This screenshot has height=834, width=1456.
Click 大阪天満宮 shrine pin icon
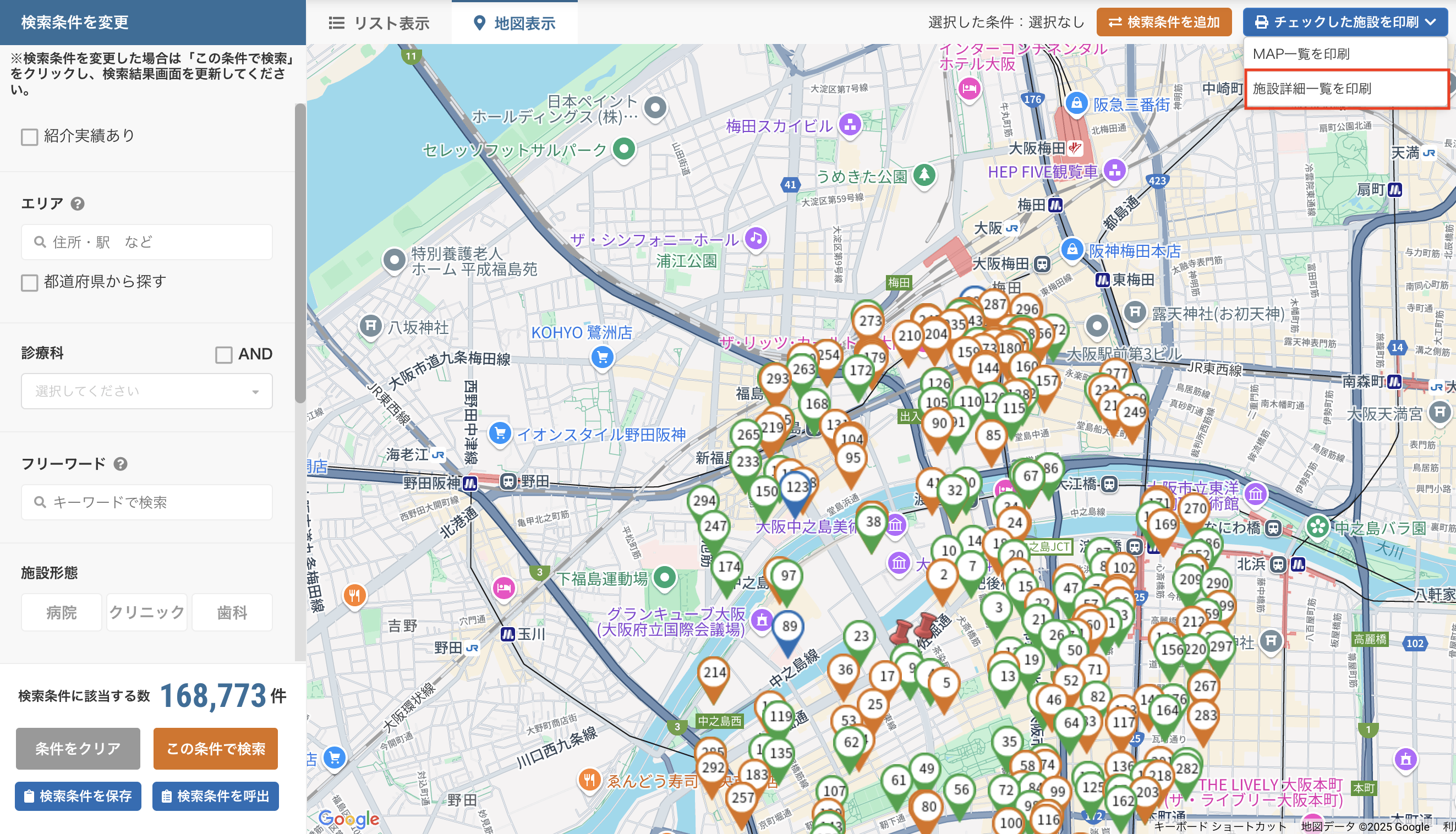pos(1439,412)
